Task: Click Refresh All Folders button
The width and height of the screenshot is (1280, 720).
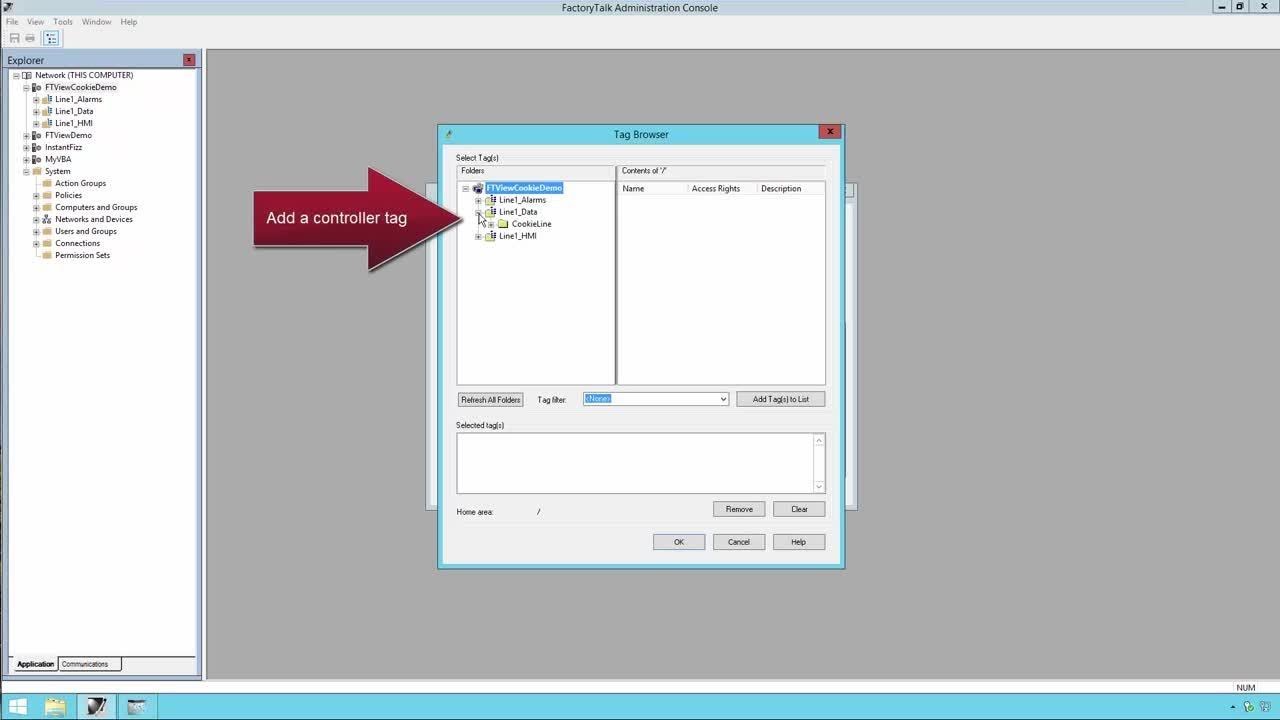Action: coord(490,400)
